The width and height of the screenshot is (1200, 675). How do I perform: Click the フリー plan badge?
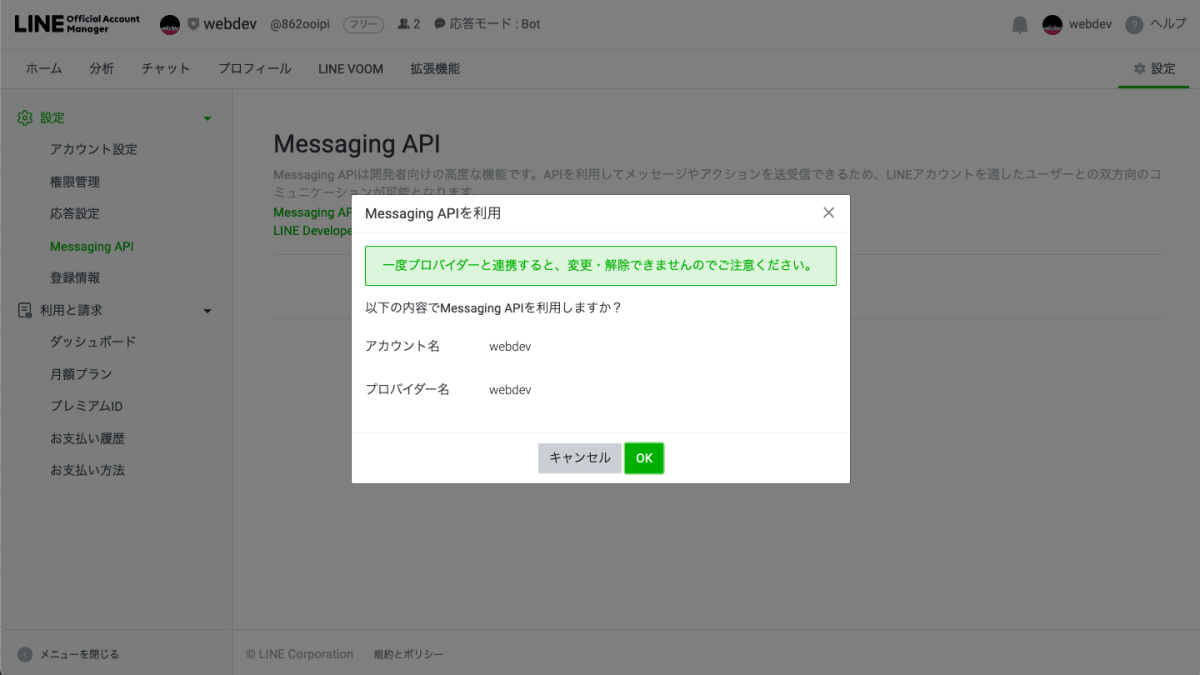click(363, 24)
